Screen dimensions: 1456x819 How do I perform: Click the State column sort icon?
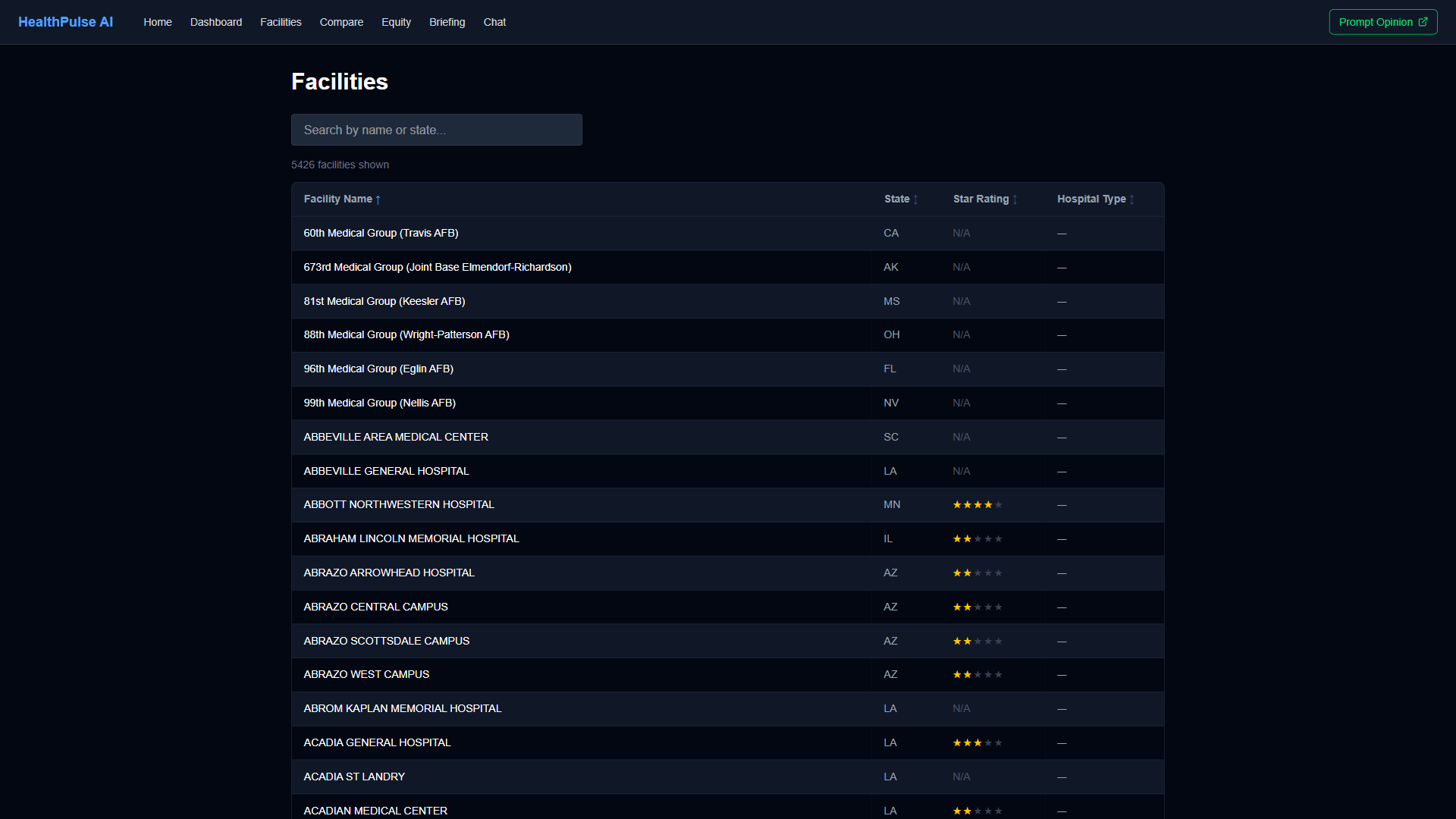coord(915,199)
